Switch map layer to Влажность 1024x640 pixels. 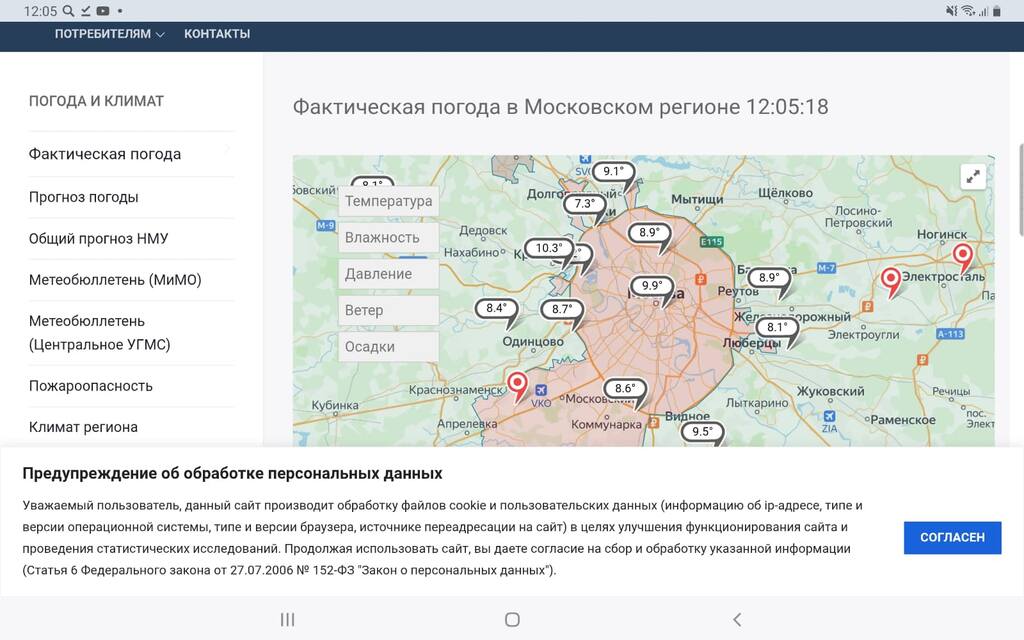[x=389, y=238]
